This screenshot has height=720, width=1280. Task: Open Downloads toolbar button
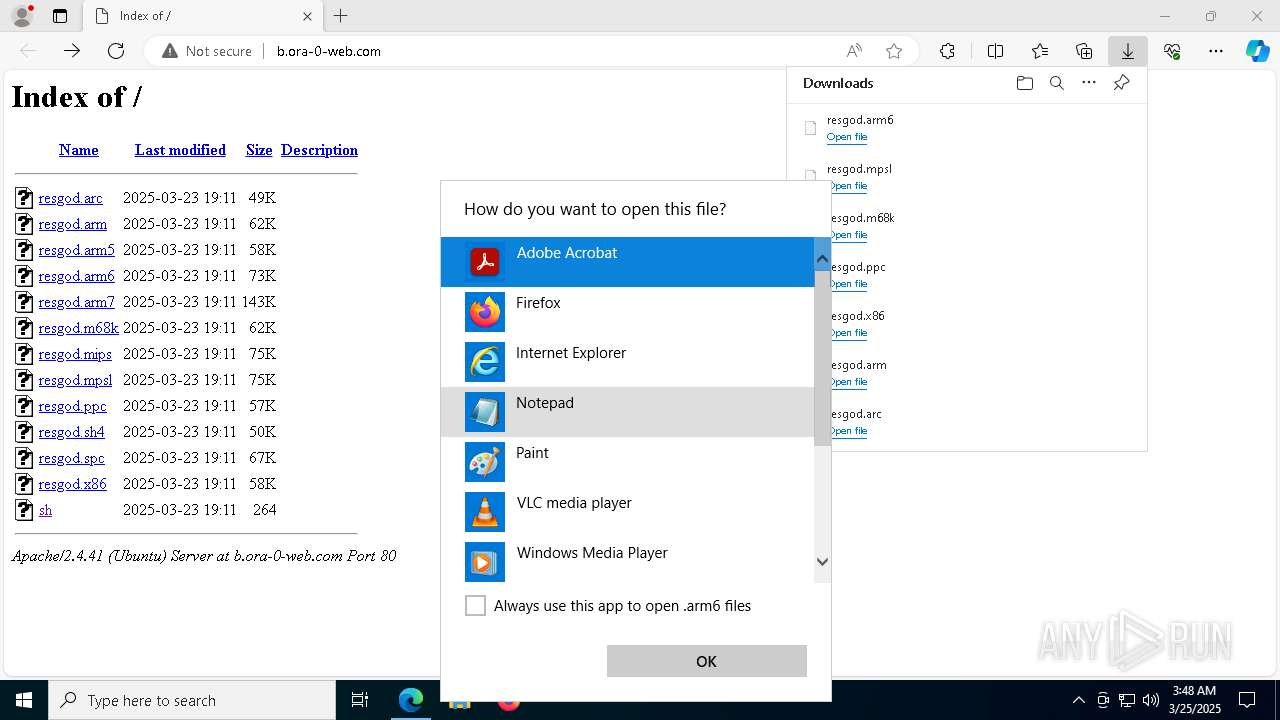click(1128, 51)
